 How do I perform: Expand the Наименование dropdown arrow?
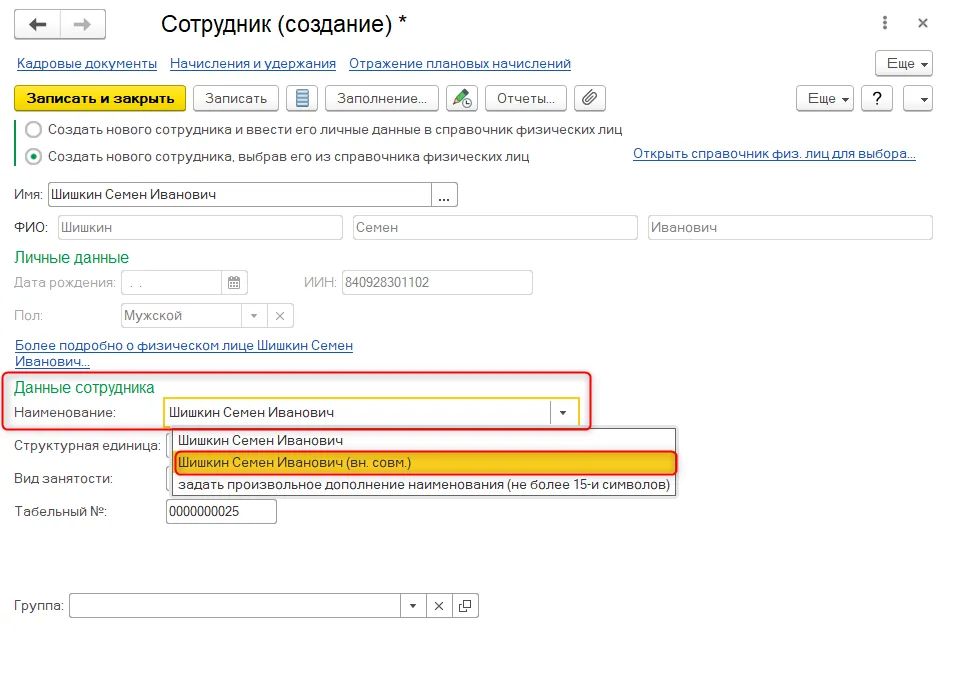pos(563,413)
